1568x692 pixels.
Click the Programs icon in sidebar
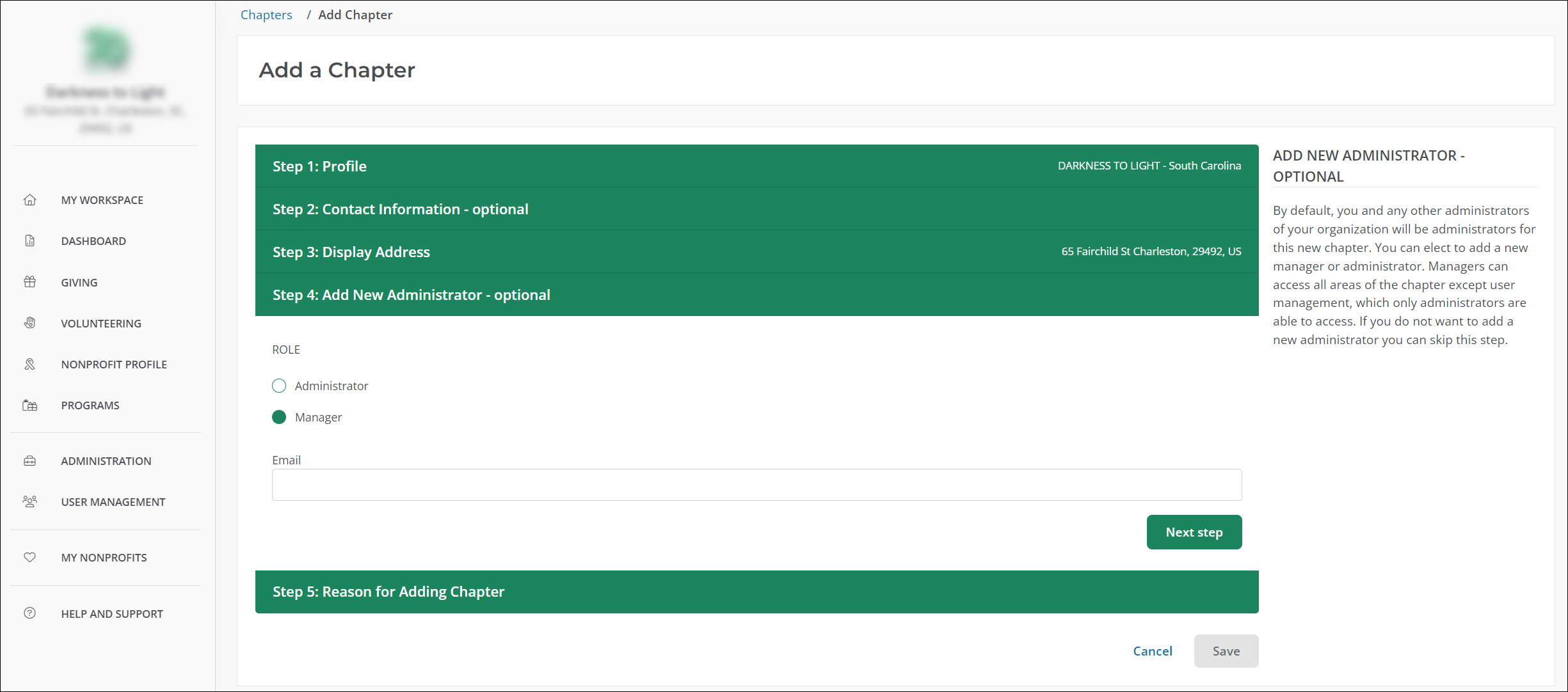(30, 405)
